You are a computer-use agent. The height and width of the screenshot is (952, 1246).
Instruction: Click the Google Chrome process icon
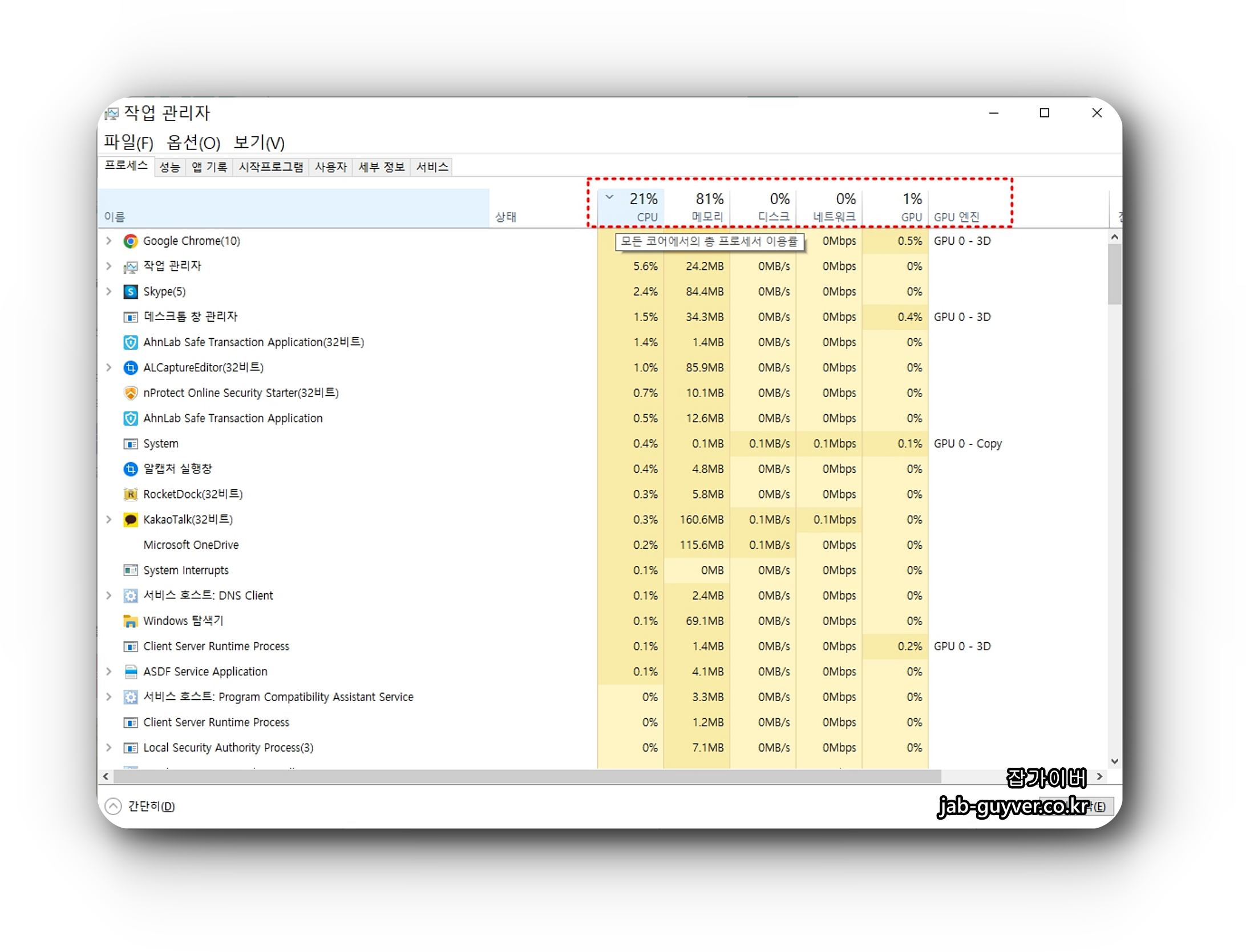[131, 241]
